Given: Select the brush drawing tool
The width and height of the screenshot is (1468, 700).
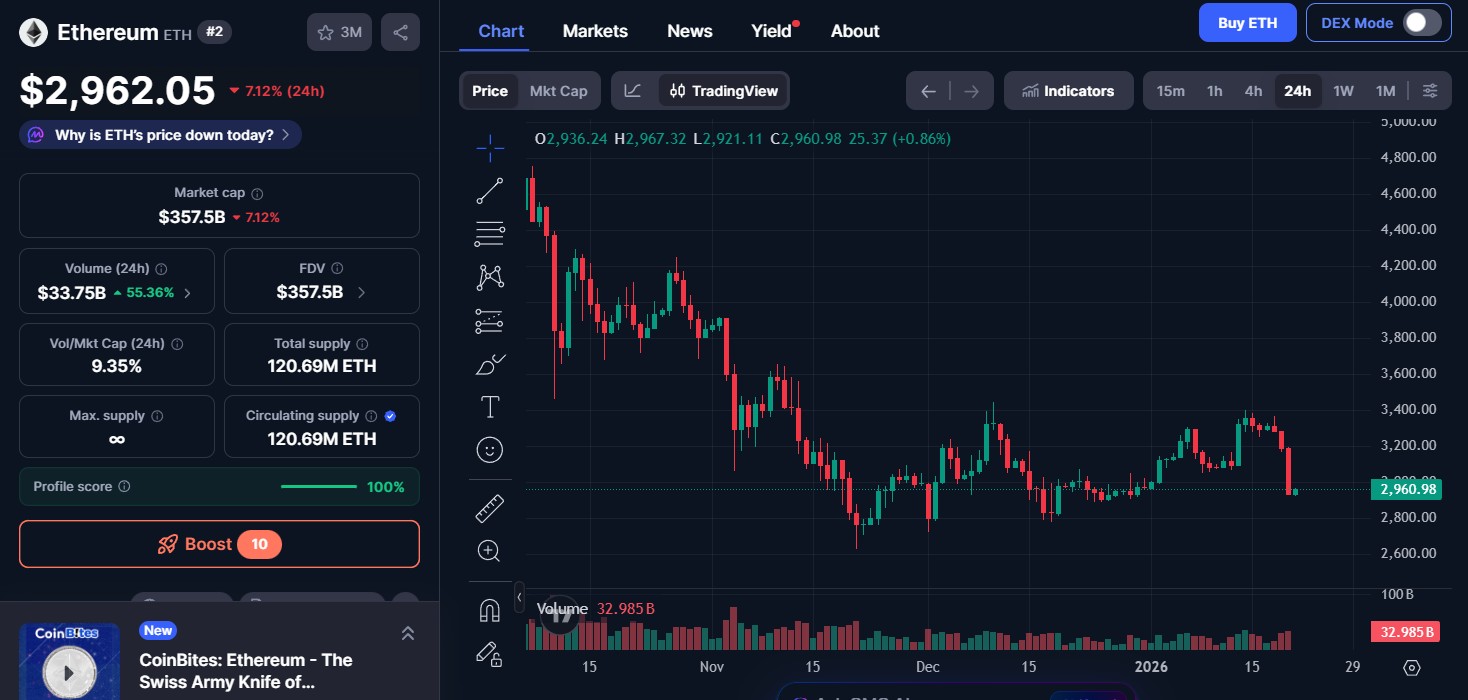Looking at the screenshot, I should 490,363.
